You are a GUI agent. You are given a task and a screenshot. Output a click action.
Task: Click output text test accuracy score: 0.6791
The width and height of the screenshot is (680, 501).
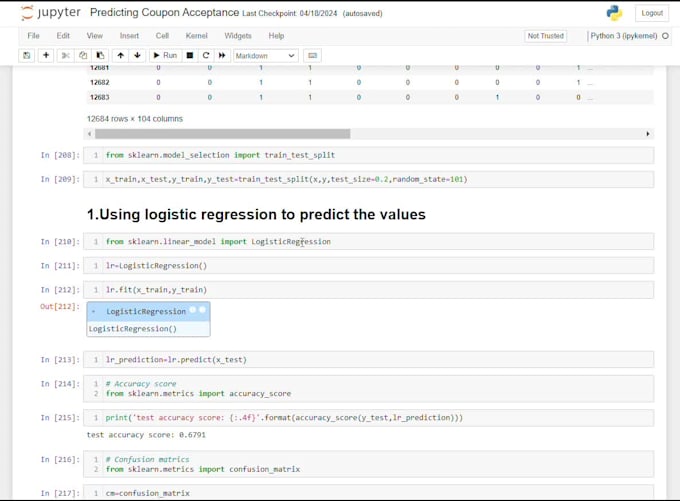pyautogui.click(x=146, y=435)
